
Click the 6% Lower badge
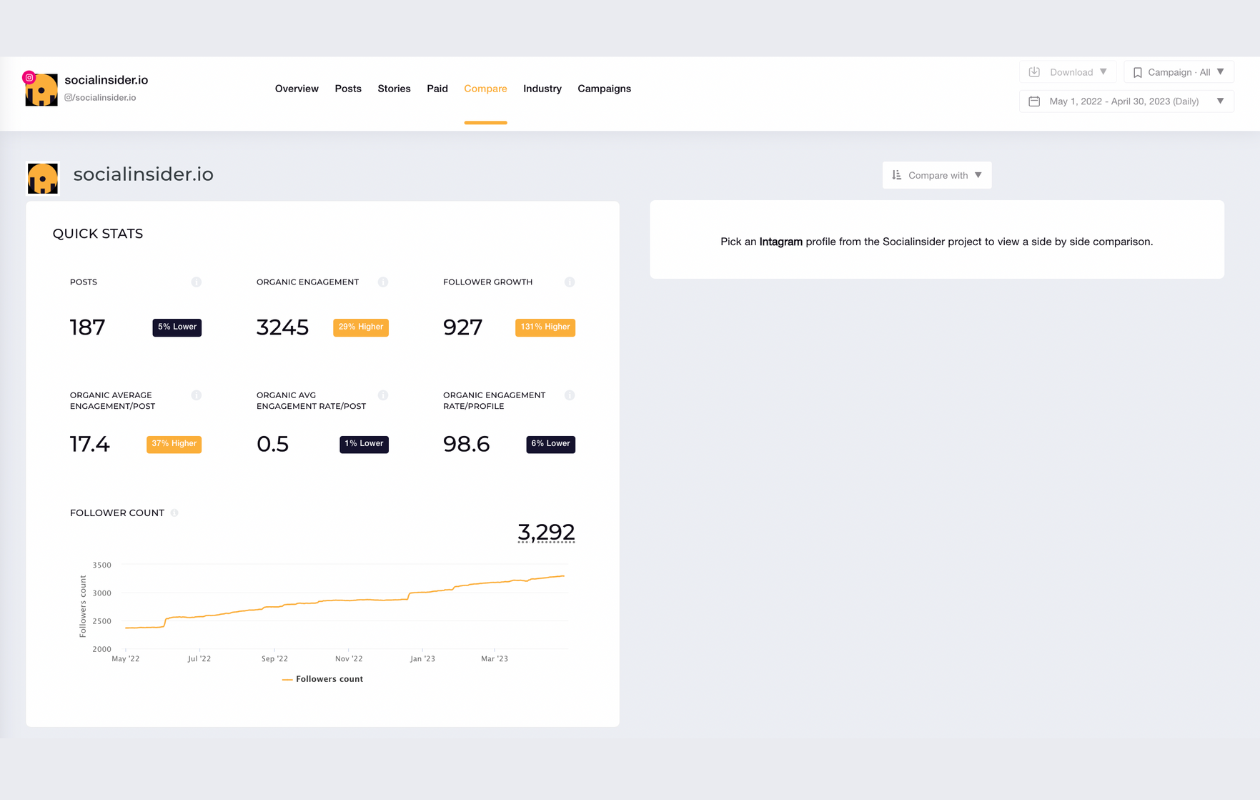(x=551, y=444)
